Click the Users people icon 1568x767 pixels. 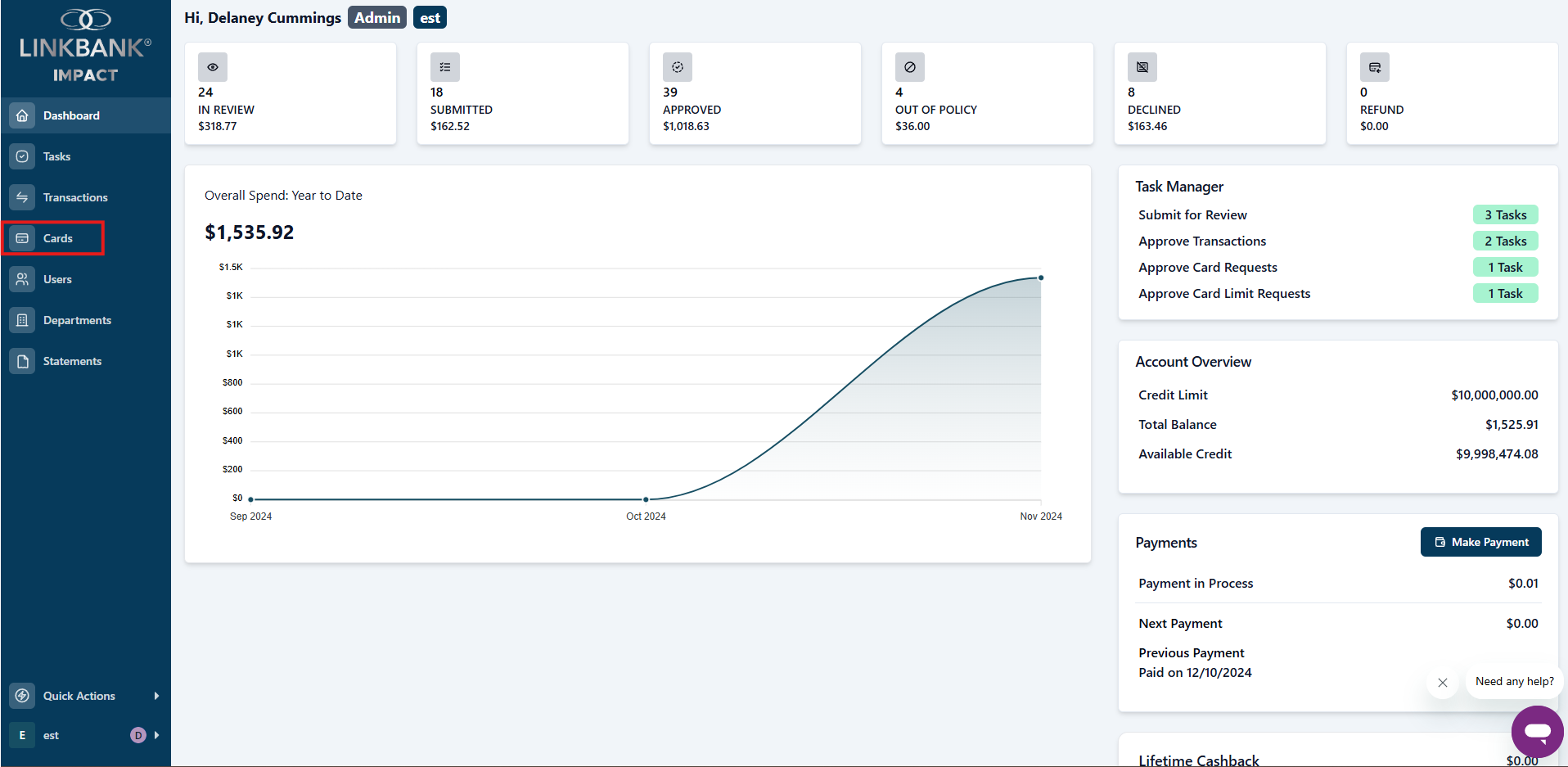pos(22,279)
